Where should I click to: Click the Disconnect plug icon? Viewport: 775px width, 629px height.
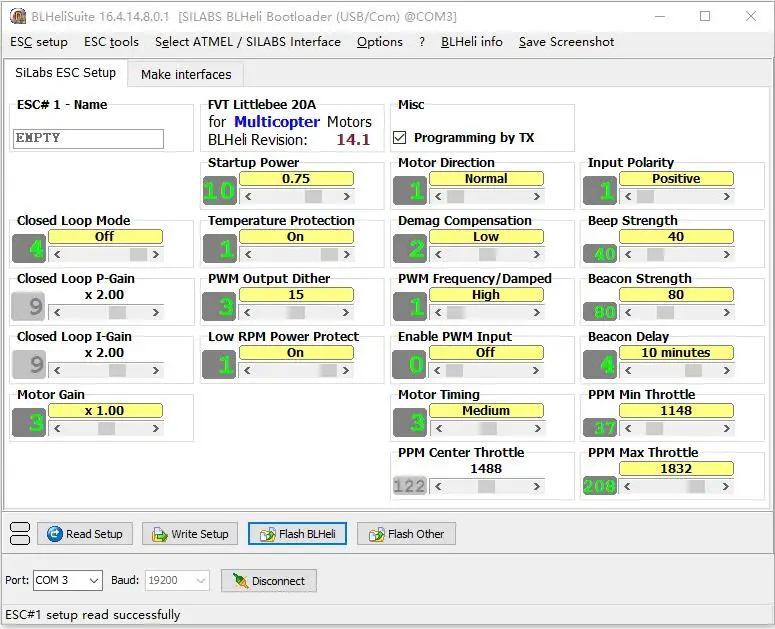pyautogui.click(x=240, y=581)
